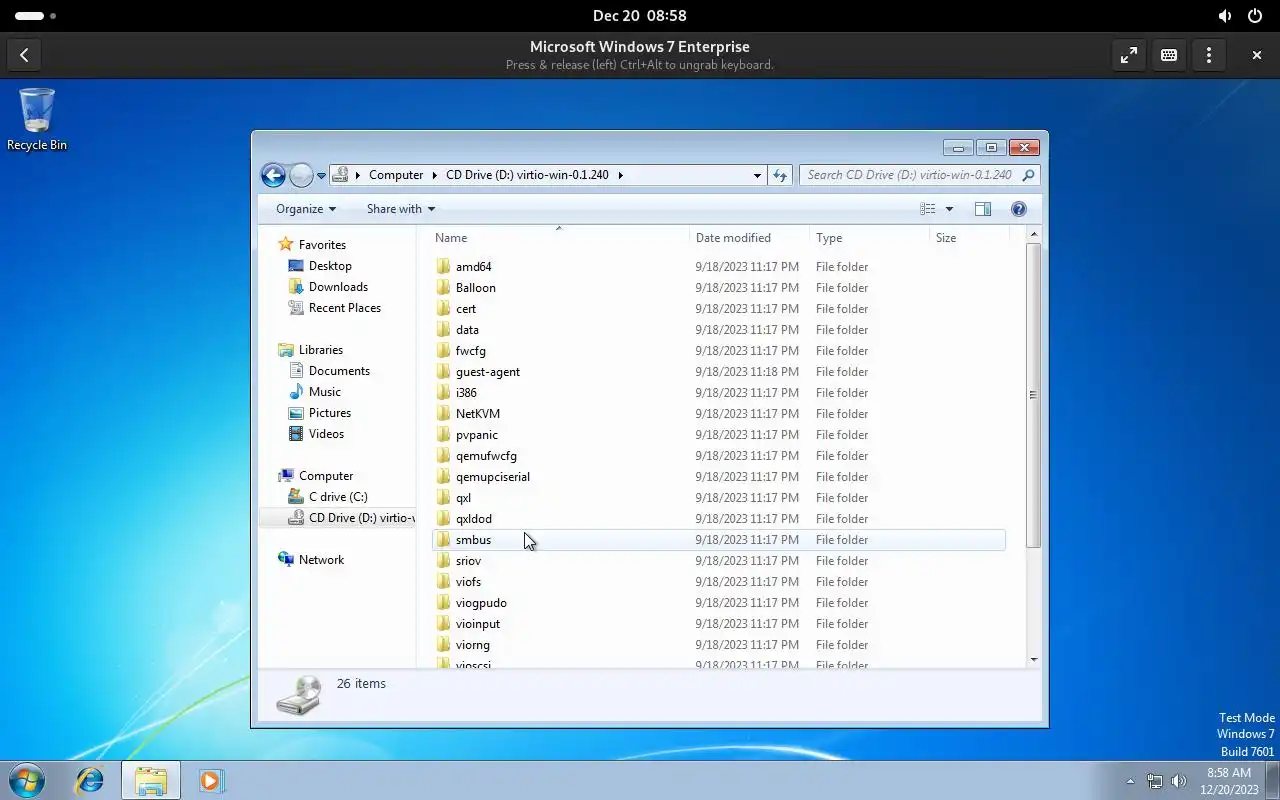
Task: Select the qemupciserial folder name
Action: [493, 477]
